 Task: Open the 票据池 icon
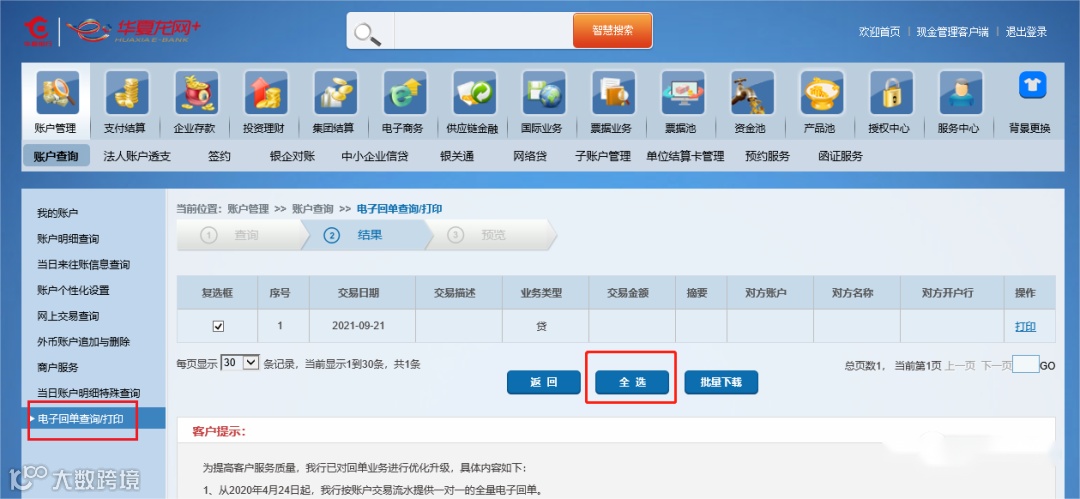683,92
